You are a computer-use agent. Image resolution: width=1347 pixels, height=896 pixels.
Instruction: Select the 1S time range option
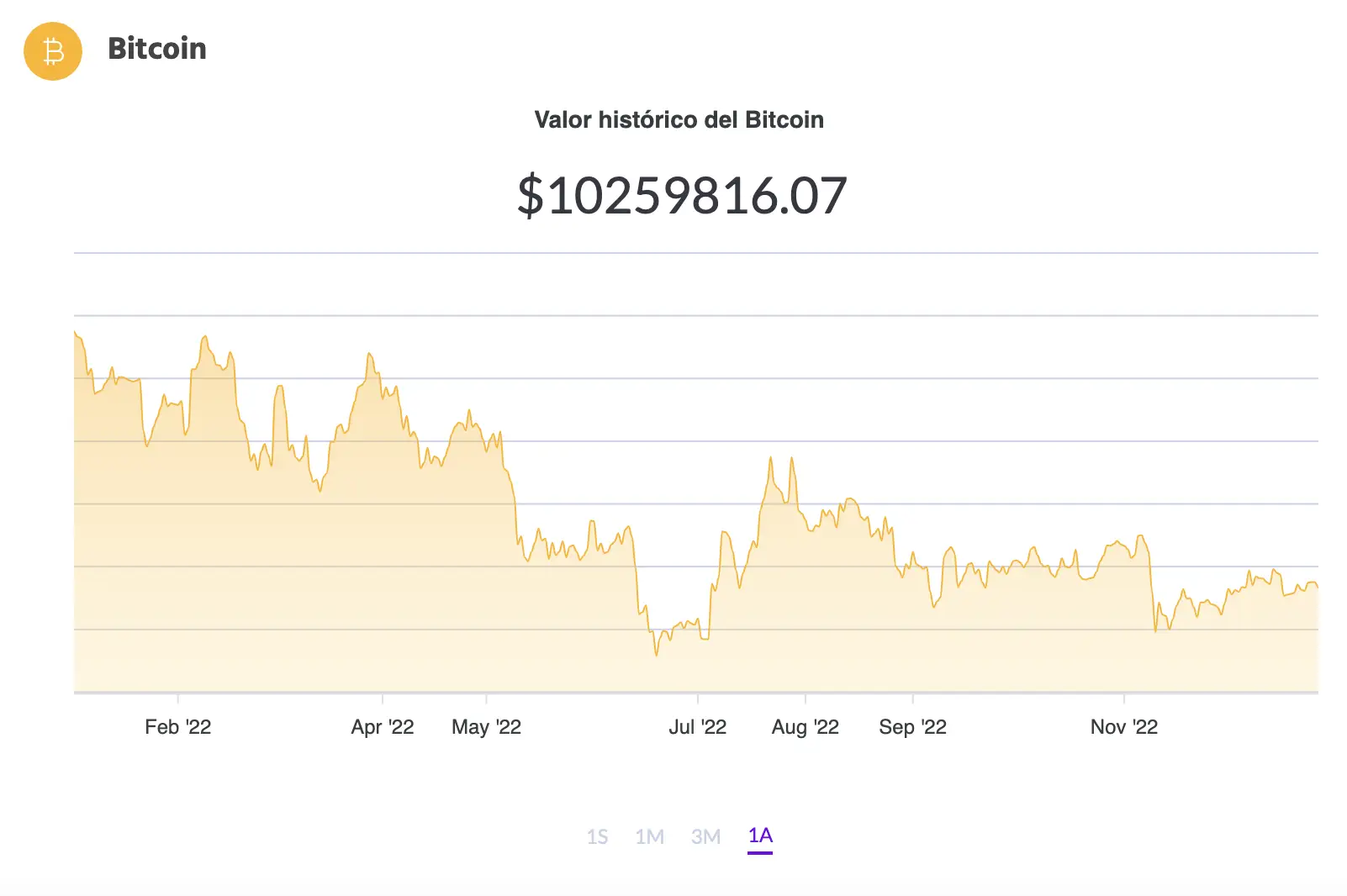[600, 836]
